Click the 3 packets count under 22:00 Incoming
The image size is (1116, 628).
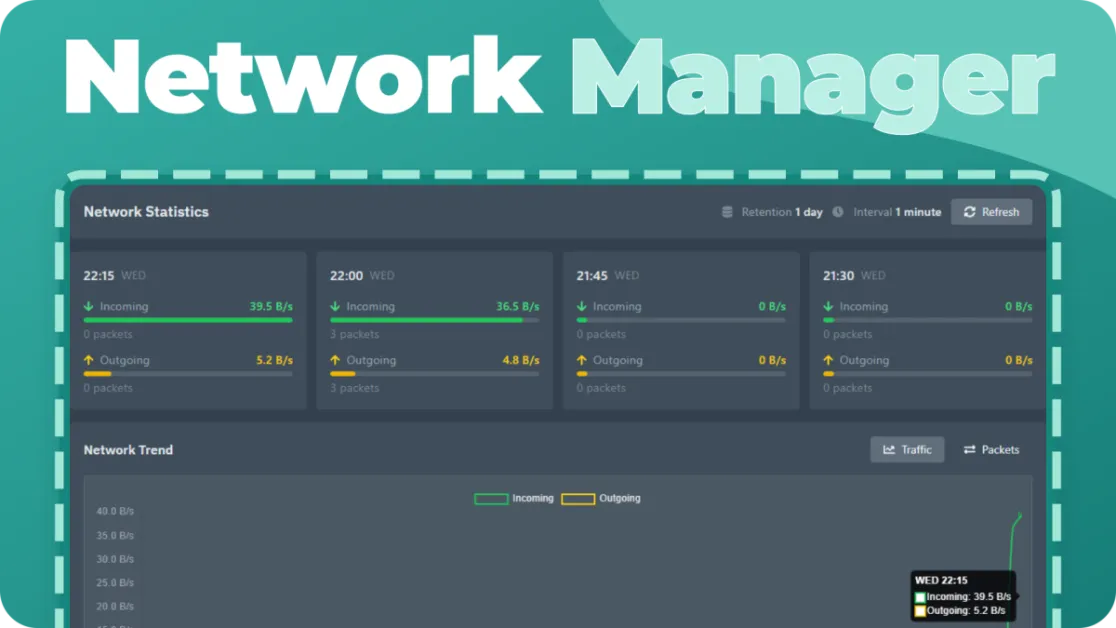354,334
